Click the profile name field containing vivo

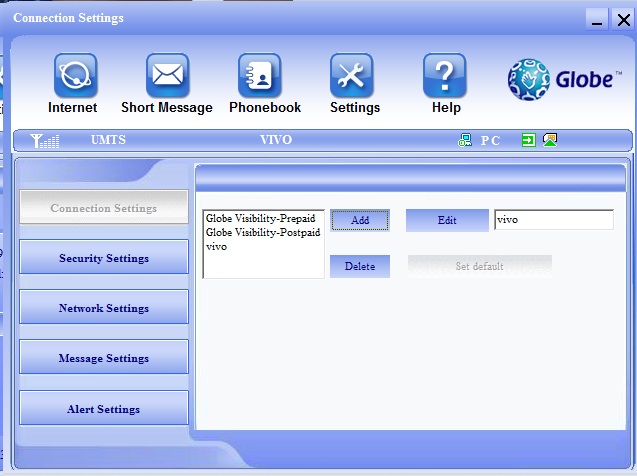pyautogui.click(x=554, y=220)
